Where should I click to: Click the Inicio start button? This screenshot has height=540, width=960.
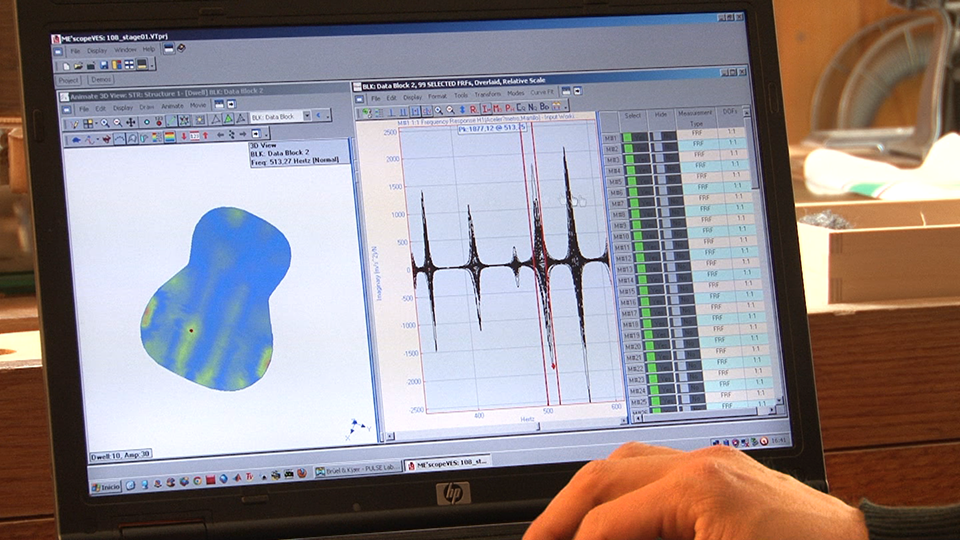[106, 487]
